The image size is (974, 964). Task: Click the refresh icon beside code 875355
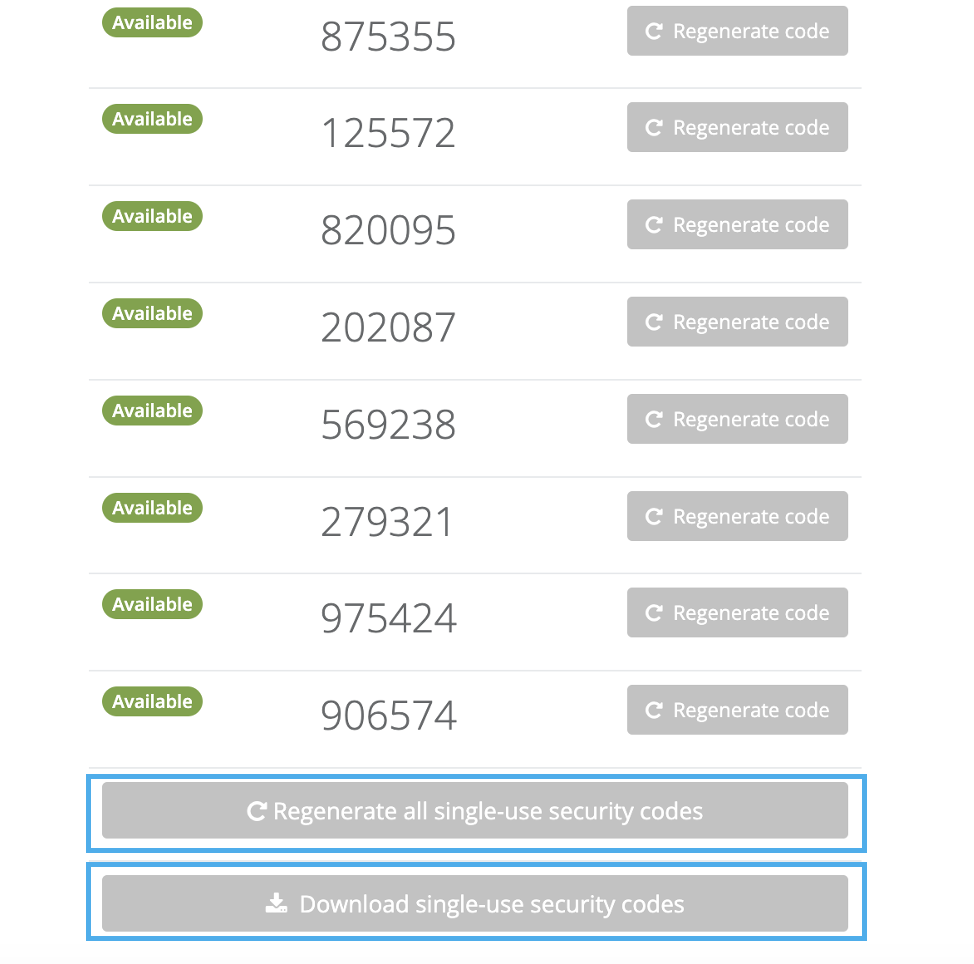[654, 32]
